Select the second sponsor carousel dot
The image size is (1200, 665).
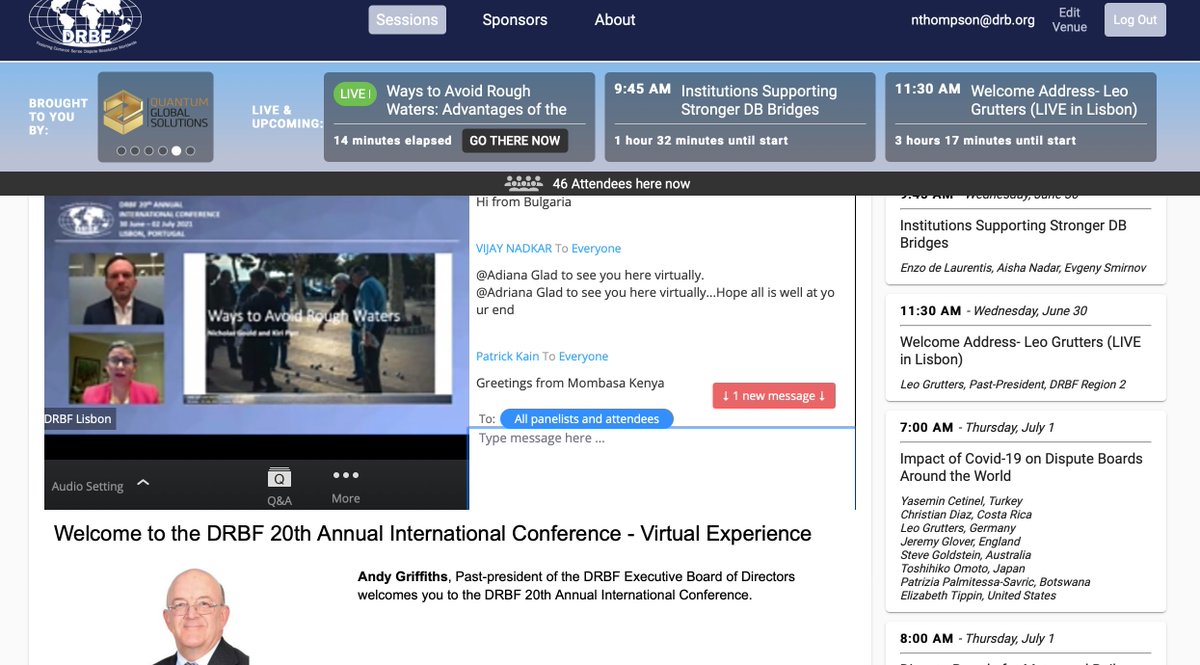coord(135,151)
